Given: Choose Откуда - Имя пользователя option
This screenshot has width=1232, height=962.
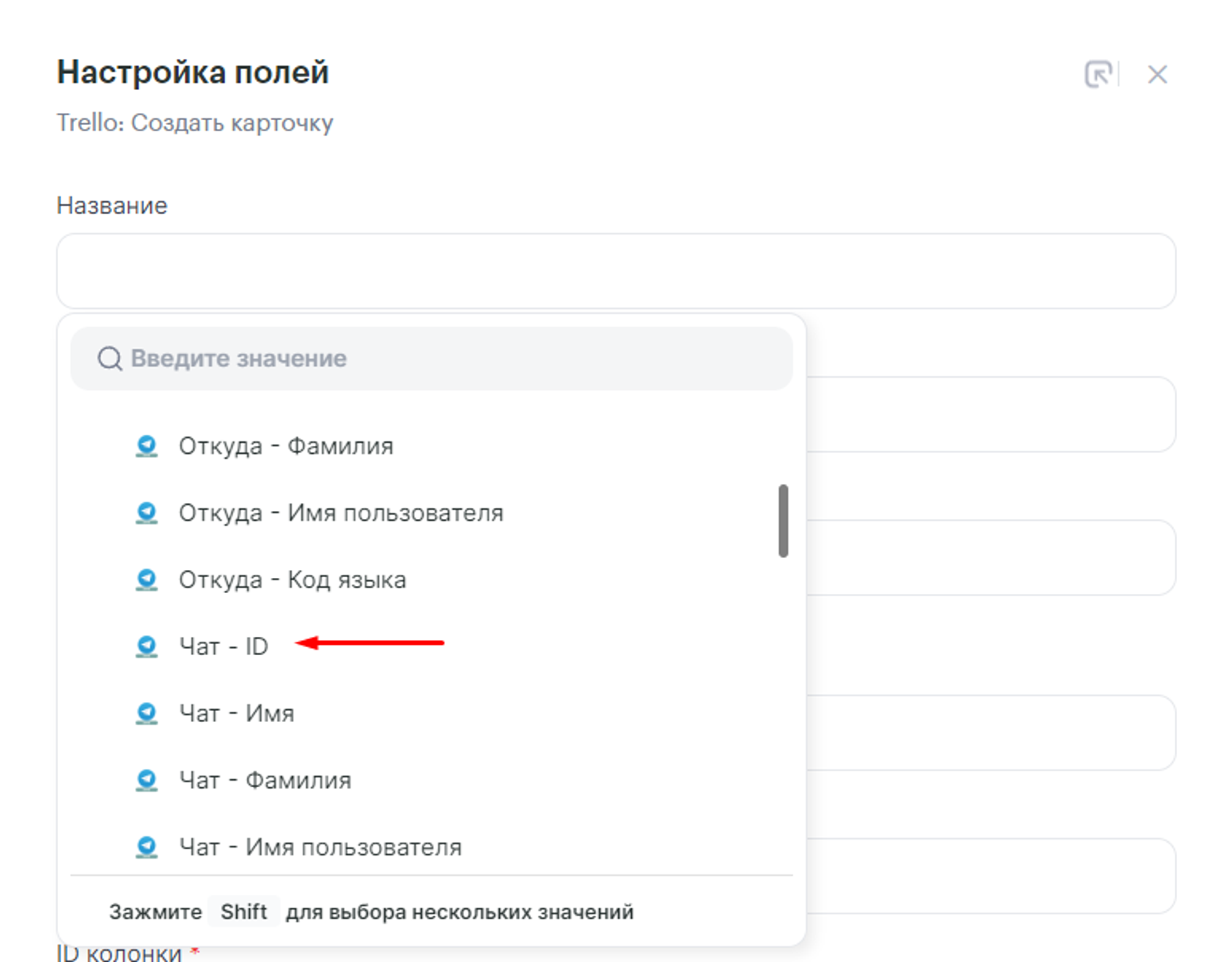Looking at the screenshot, I should point(340,513).
